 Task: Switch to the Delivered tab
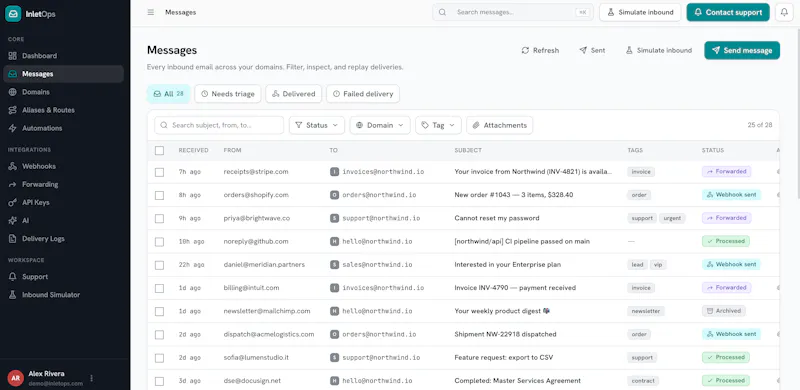[293, 94]
